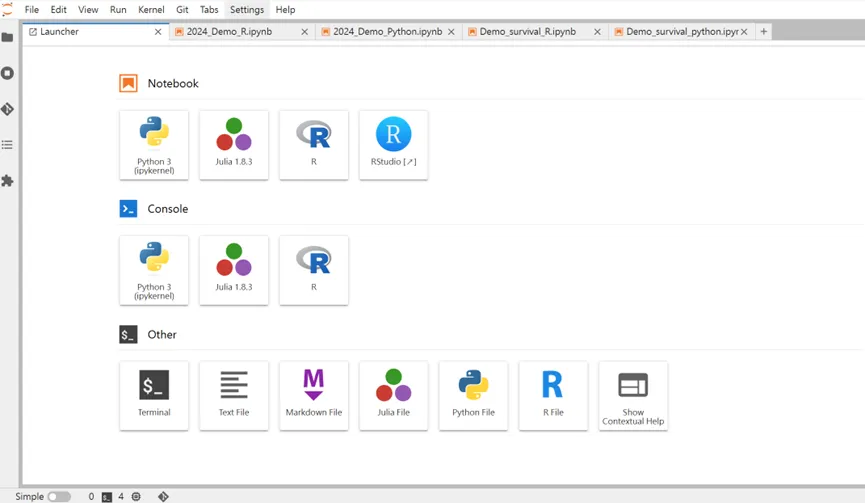
Task: Open the File menu
Action: click(31, 9)
